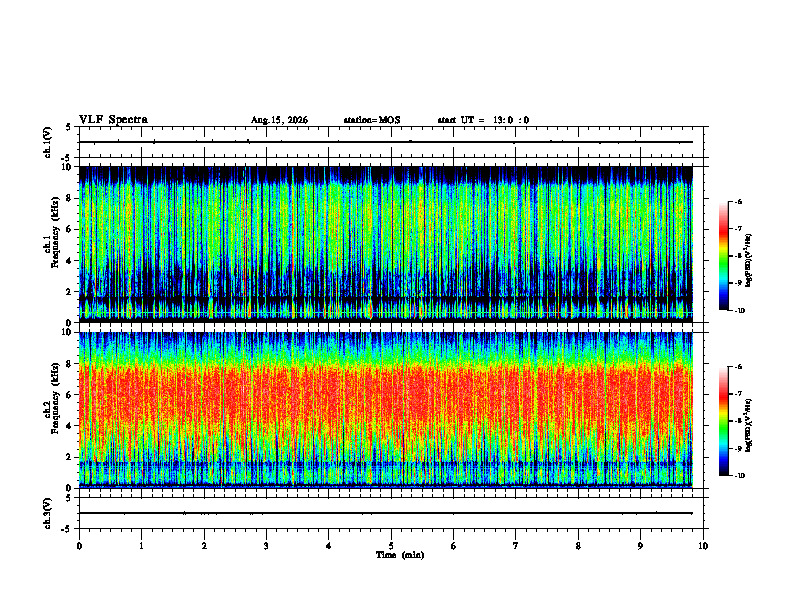Click time axis tick label "10"
Viewport: 792px width, 612px height.
click(x=703, y=546)
